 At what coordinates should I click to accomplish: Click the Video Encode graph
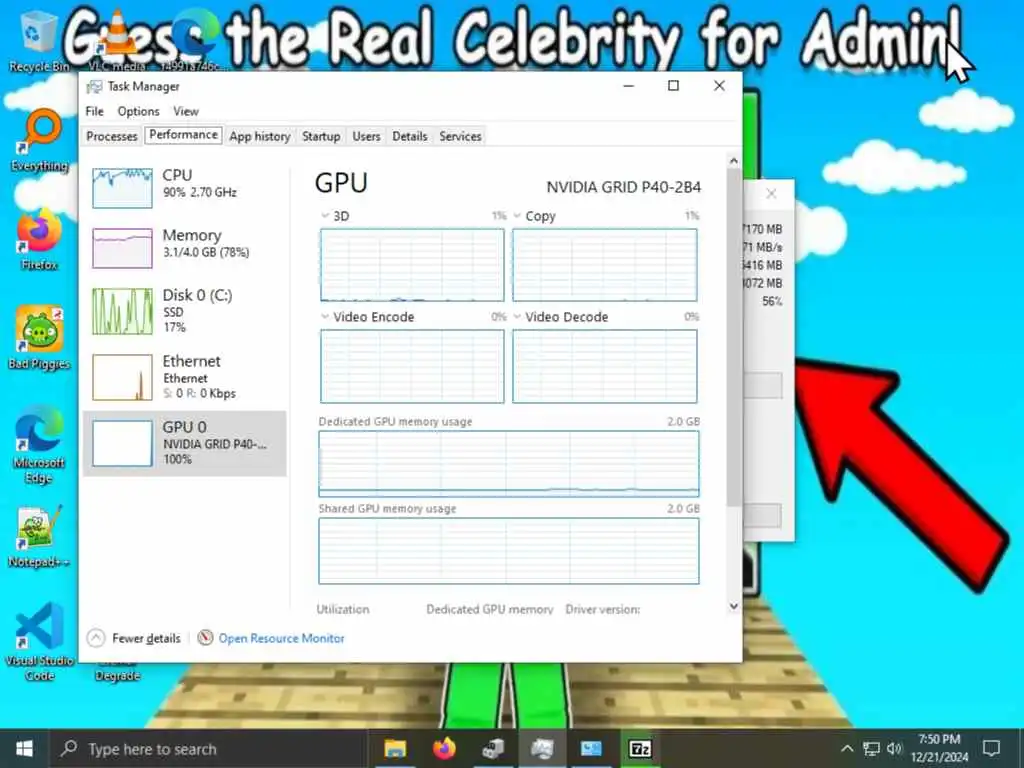412,366
